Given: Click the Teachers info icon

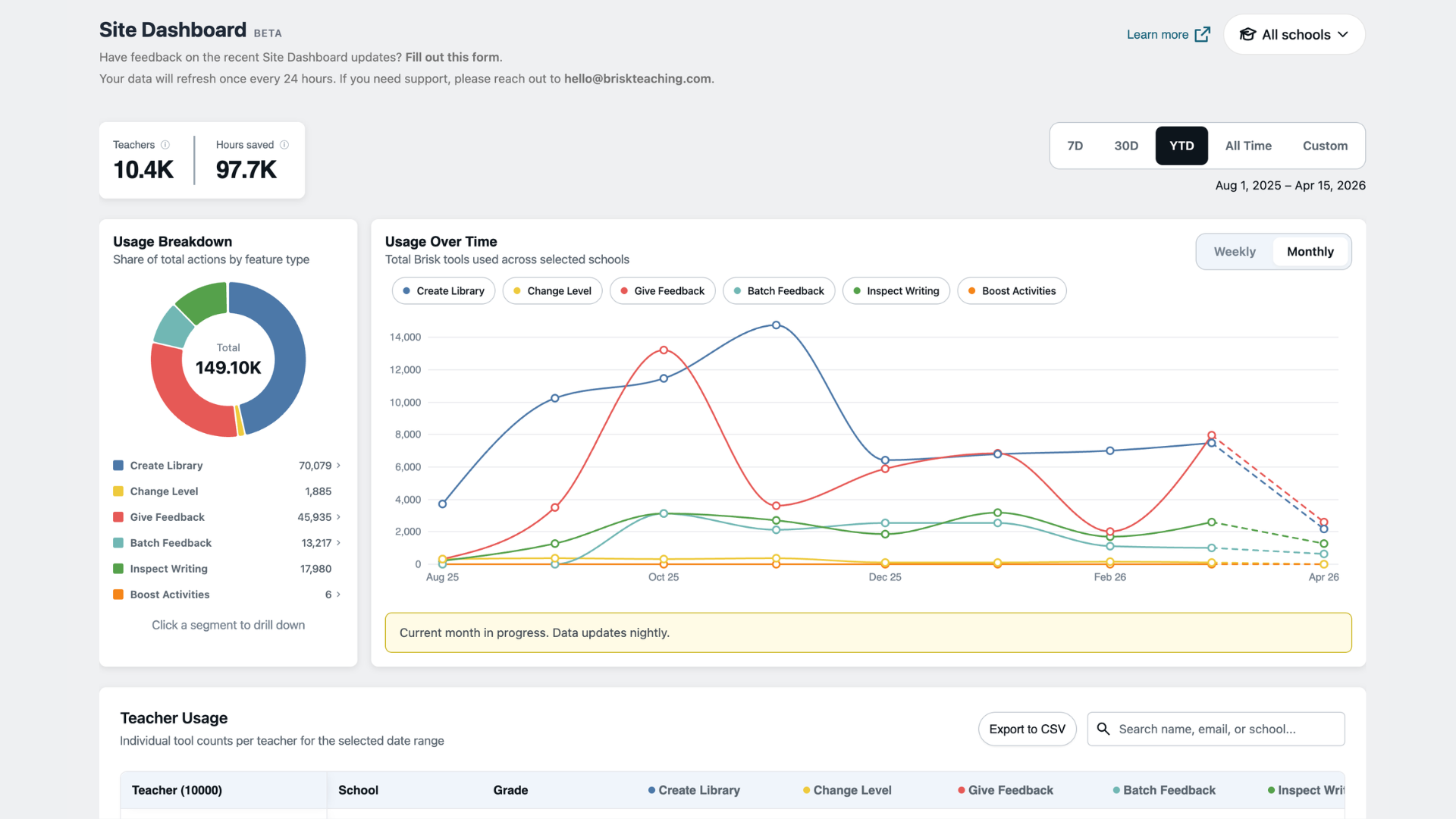Looking at the screenshot, I should 165,145.
